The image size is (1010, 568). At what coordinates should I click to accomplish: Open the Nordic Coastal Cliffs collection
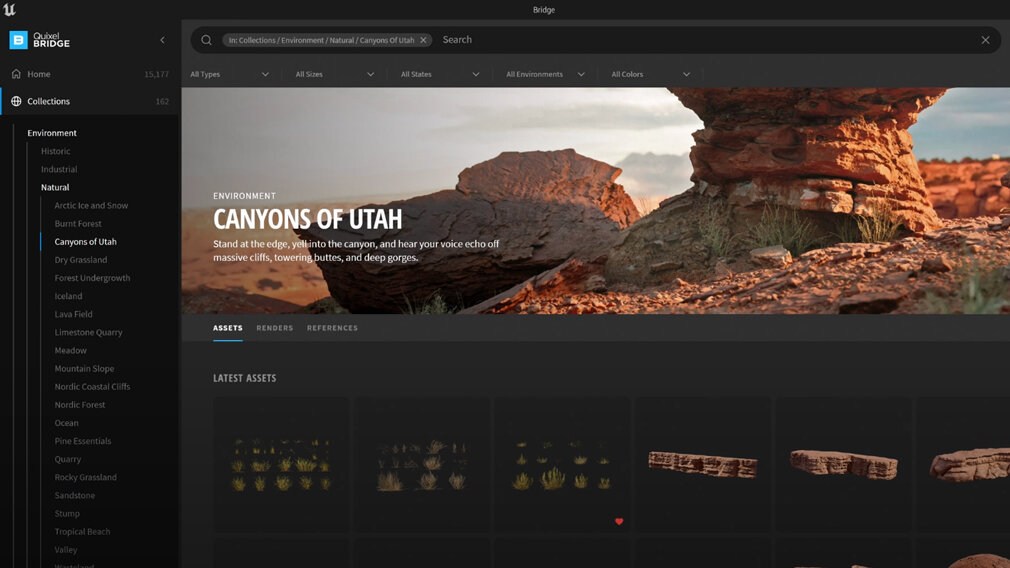click(92, 386)
